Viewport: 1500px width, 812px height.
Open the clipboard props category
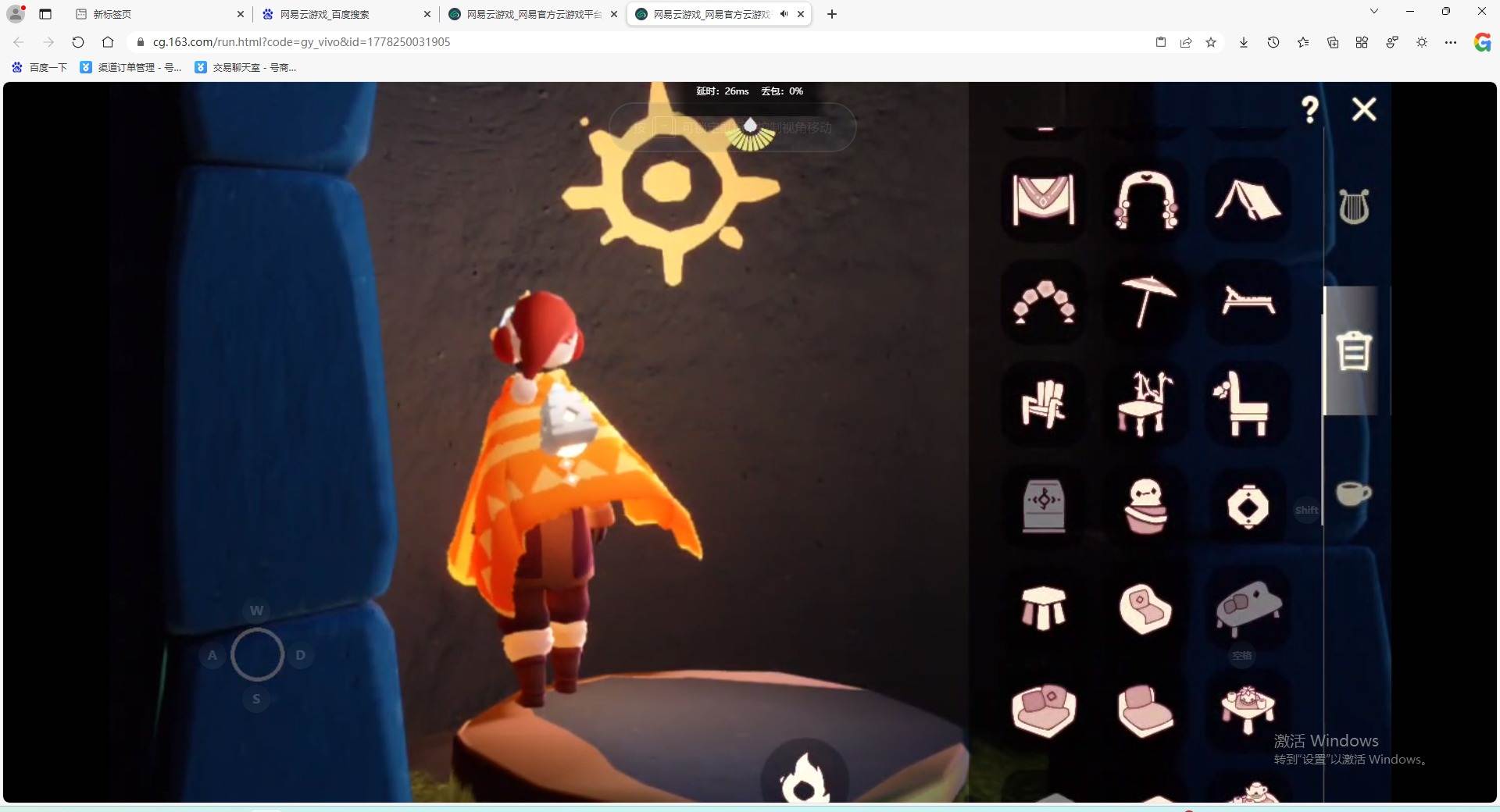1354,351
